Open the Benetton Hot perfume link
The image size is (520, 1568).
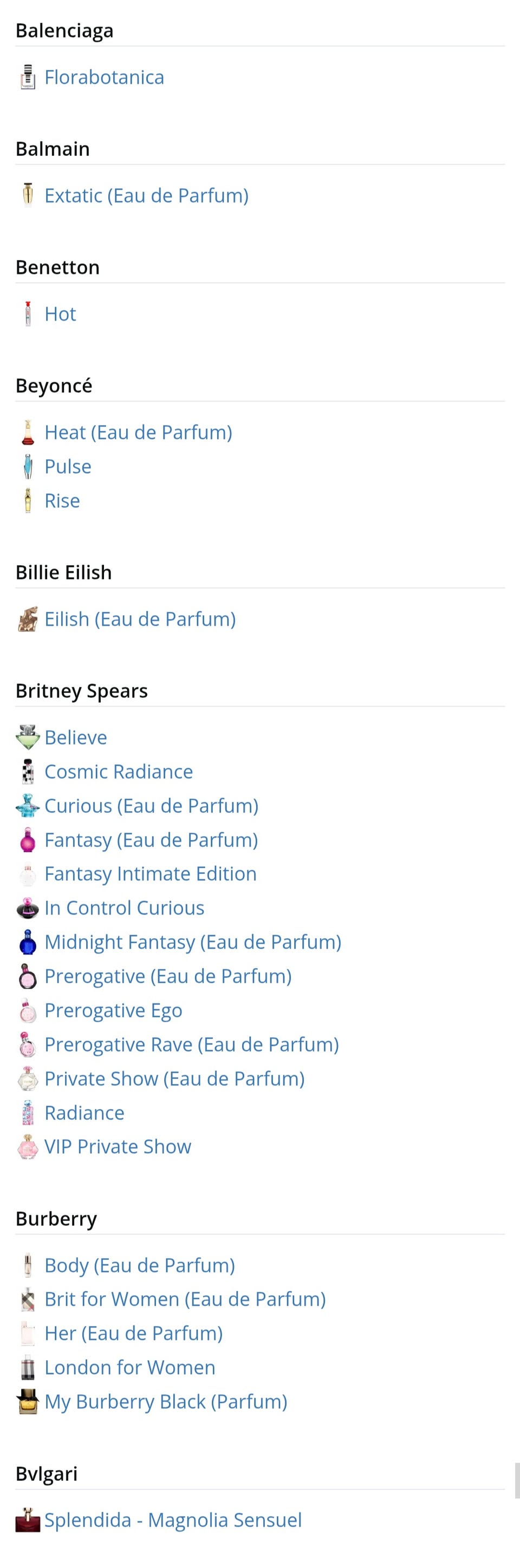click(60, 314)
